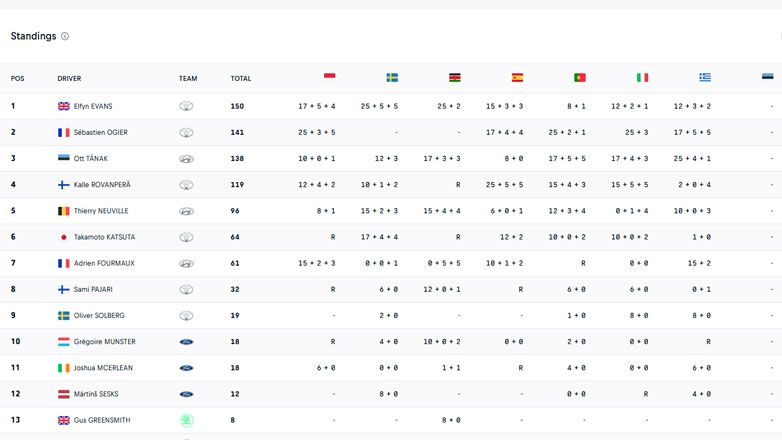Click the Spain flag column header
Viewport: 782px width, 440px height.
point(517,78)
